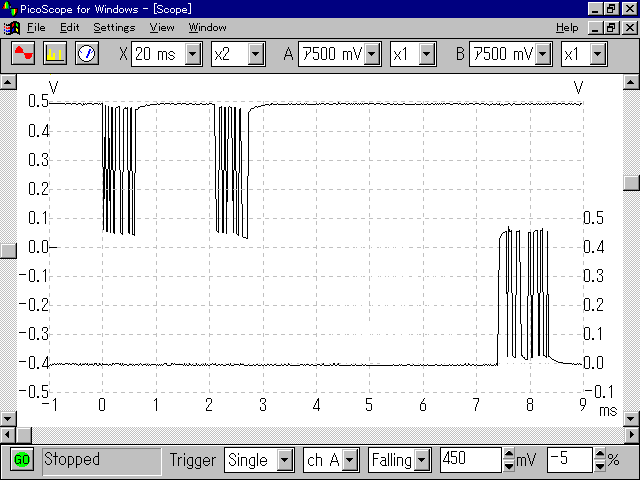Increase trigger threshold mV with up arrow

(x=509, y=454)
